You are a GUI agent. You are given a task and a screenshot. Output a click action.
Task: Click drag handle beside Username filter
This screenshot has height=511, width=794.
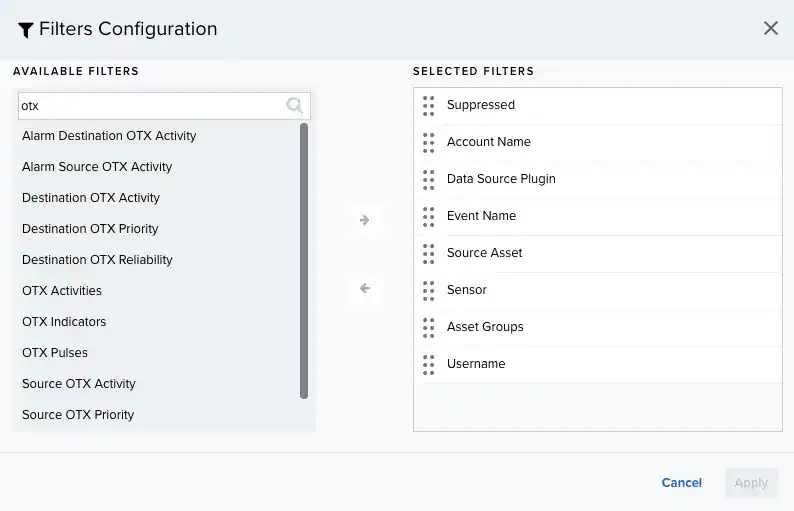429,364
